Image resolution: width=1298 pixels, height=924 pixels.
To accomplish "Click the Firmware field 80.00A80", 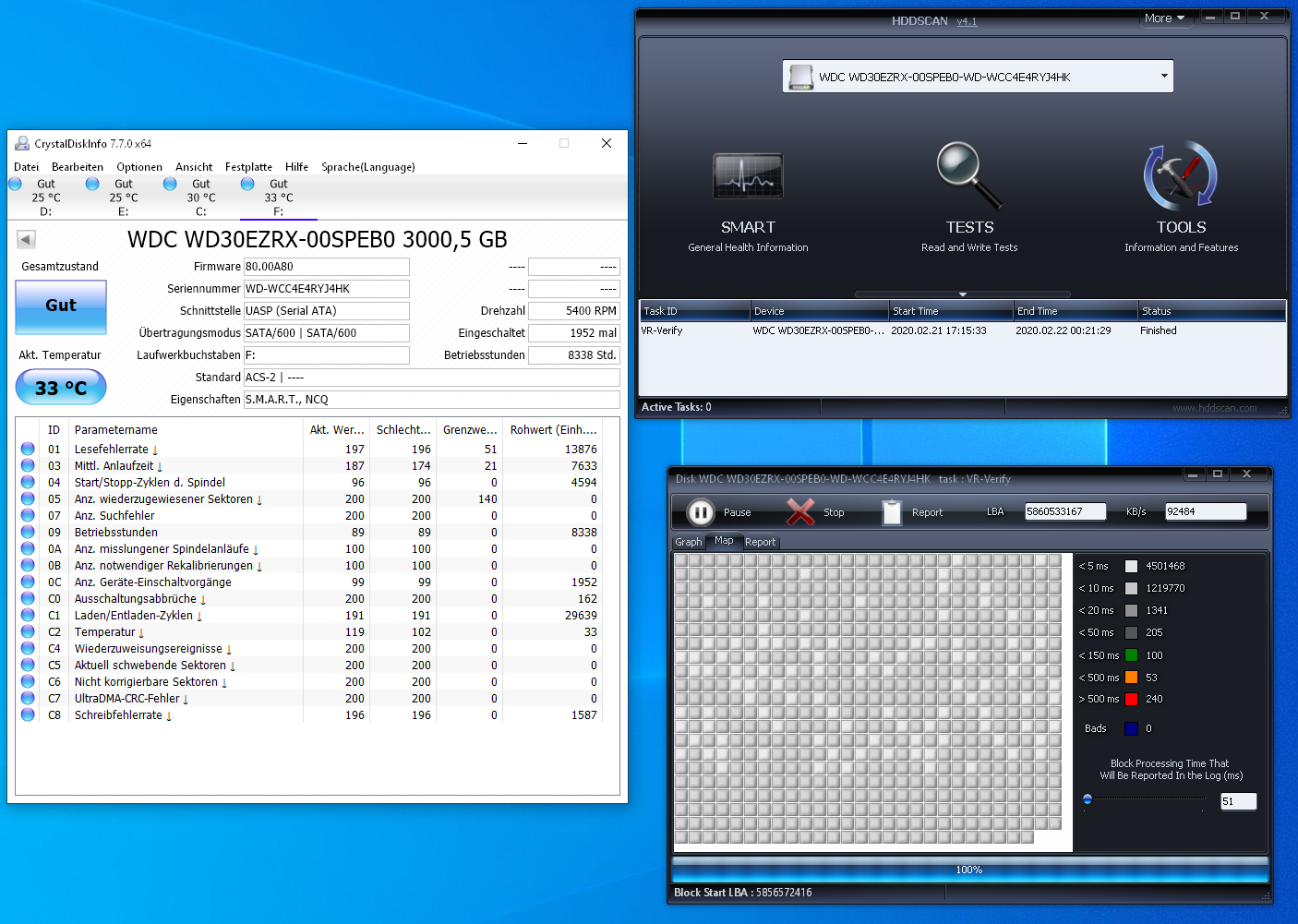I will pos(327,267).
